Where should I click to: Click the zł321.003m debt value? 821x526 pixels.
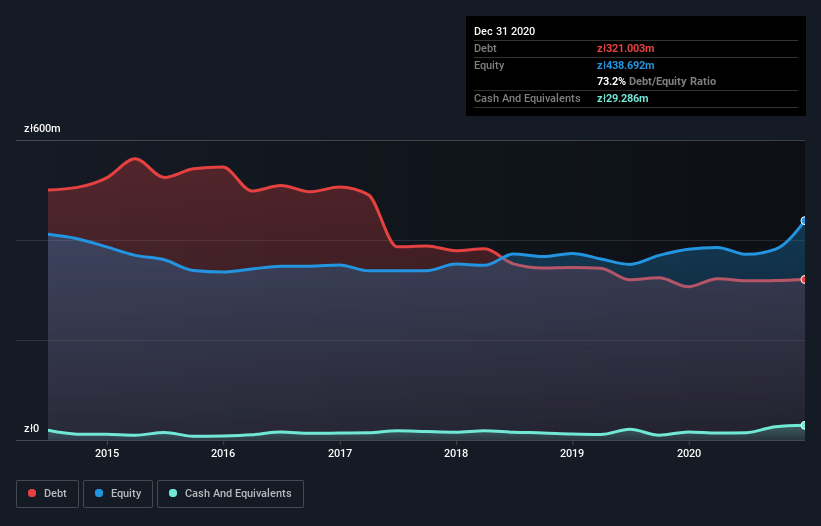click(626, 49)
